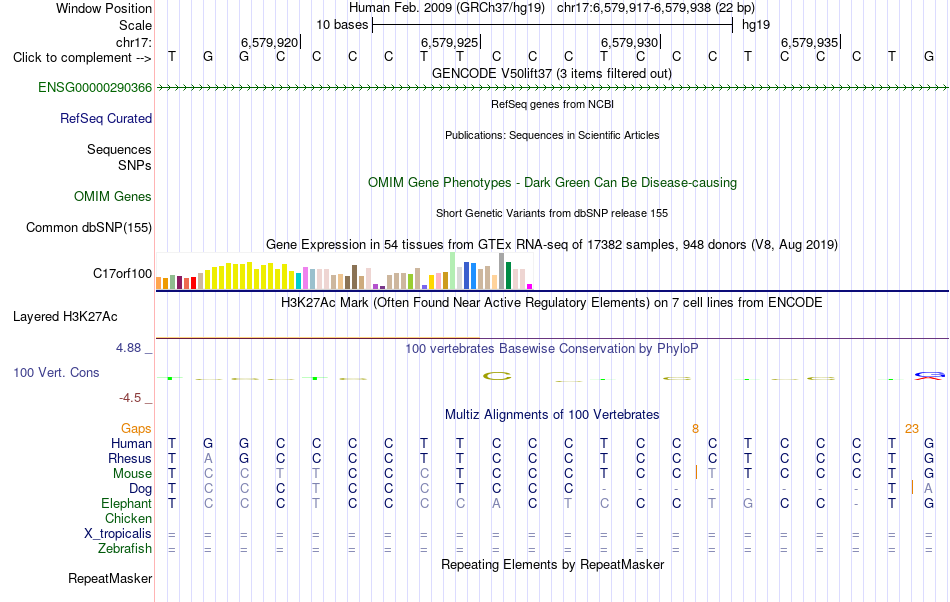Click the magenta GTEx expression bar

(x=530, y=286)
